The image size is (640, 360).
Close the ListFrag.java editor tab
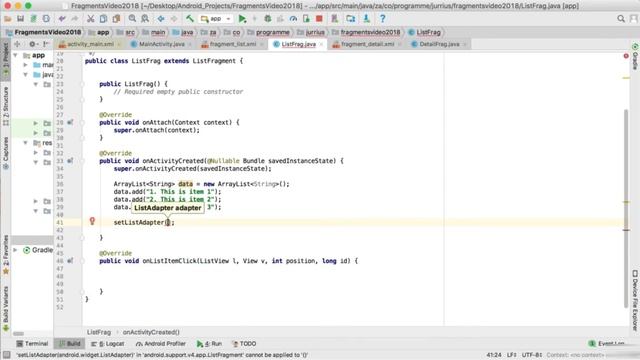(x=321, y=44)
